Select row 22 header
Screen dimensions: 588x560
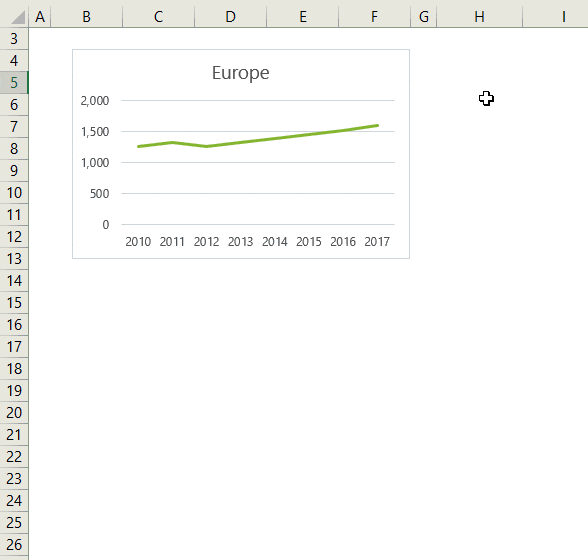(x=14, y=456)
